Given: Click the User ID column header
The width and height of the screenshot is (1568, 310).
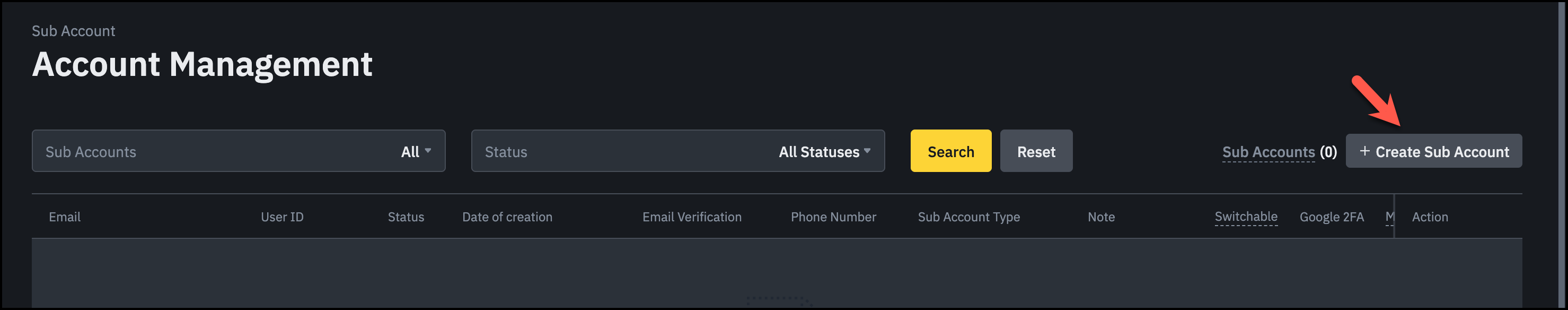Looking at the screenshot, I should (x=282, y=218).
